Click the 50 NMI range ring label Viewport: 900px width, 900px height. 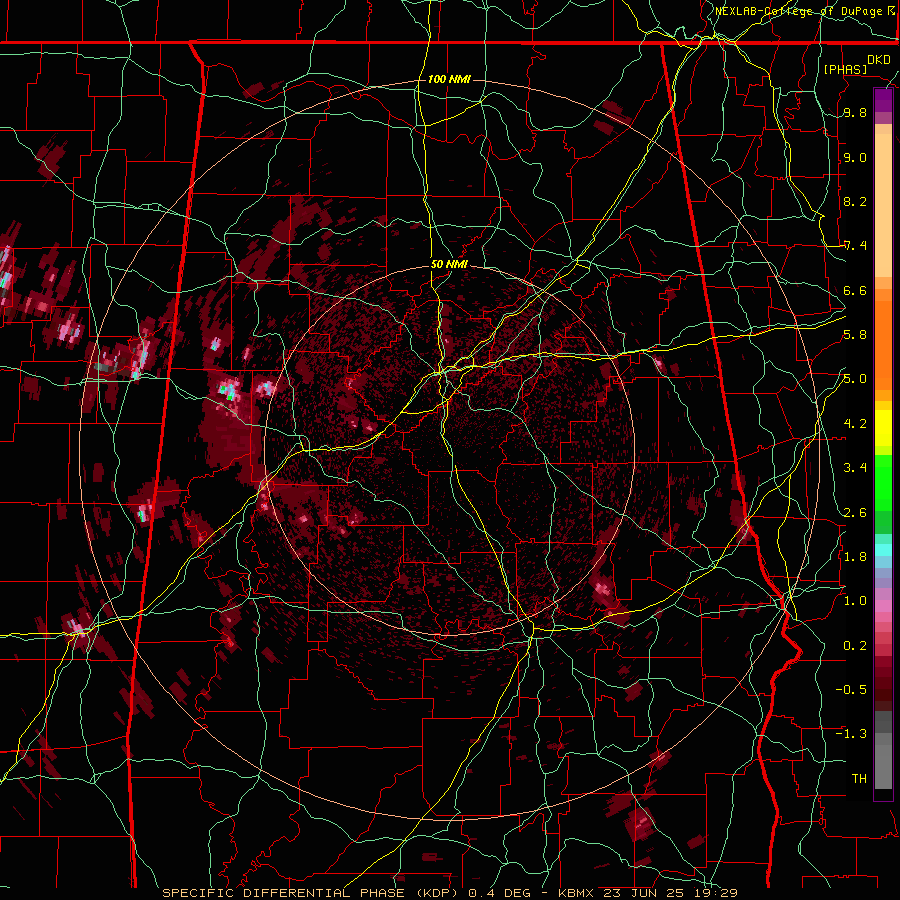click(449, 265)
